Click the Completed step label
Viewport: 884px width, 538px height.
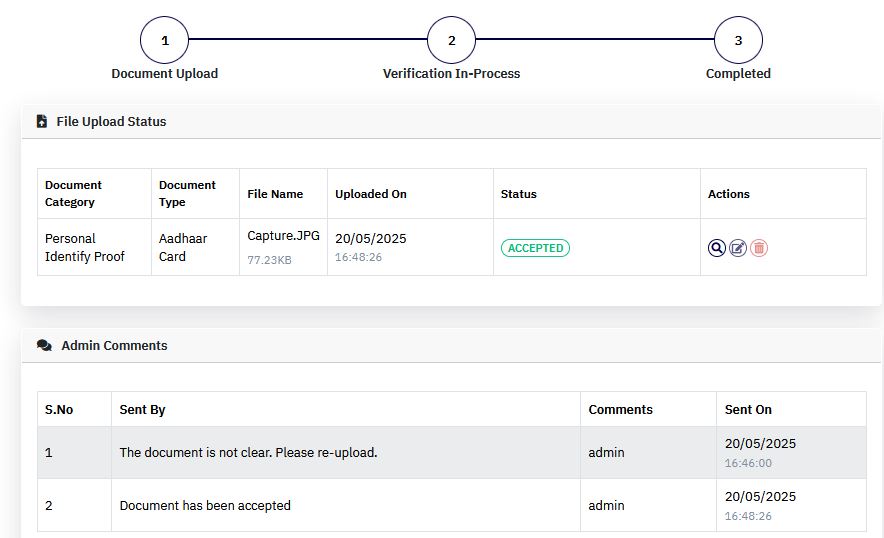click(x=738, y=74)
